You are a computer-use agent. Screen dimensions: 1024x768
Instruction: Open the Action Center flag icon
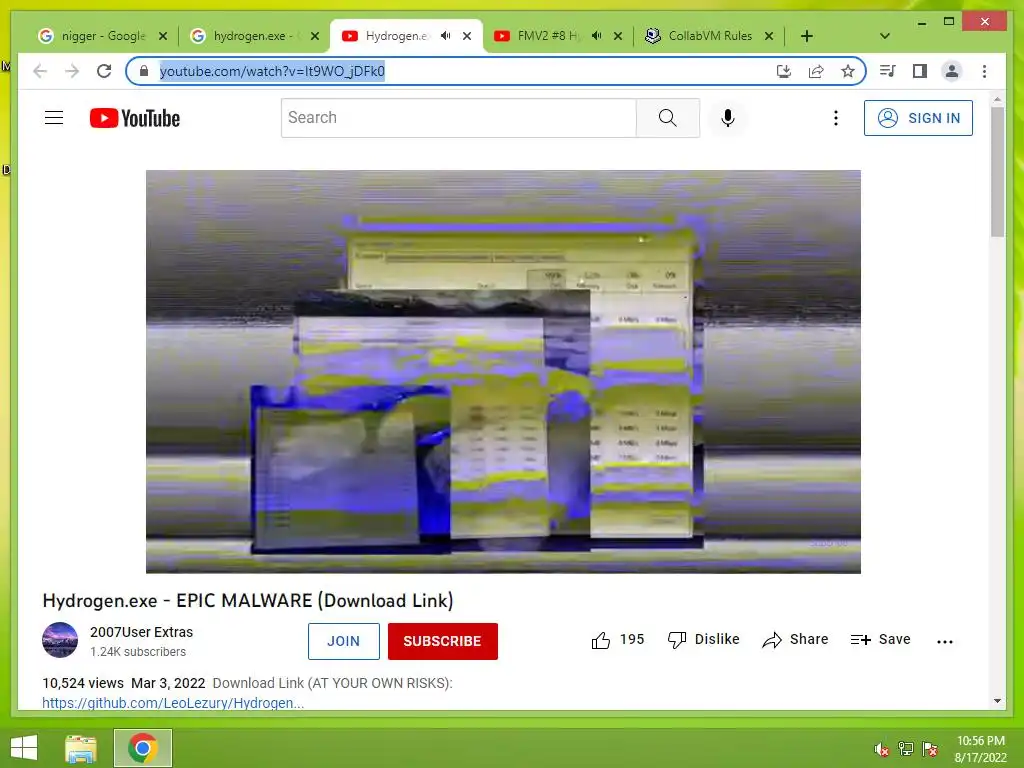point(930,749)
